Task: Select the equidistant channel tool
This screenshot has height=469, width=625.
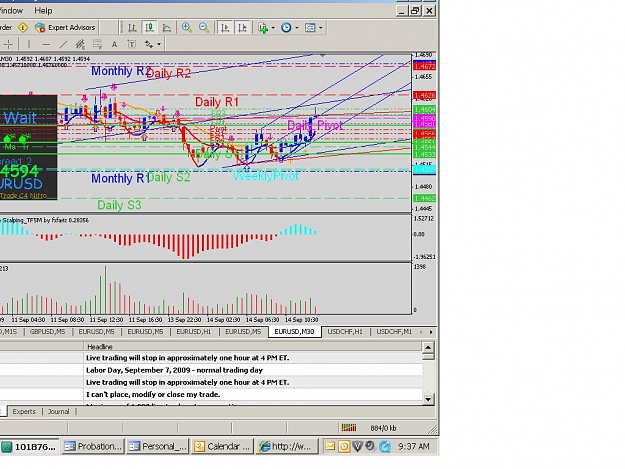Action: [80, 44]
